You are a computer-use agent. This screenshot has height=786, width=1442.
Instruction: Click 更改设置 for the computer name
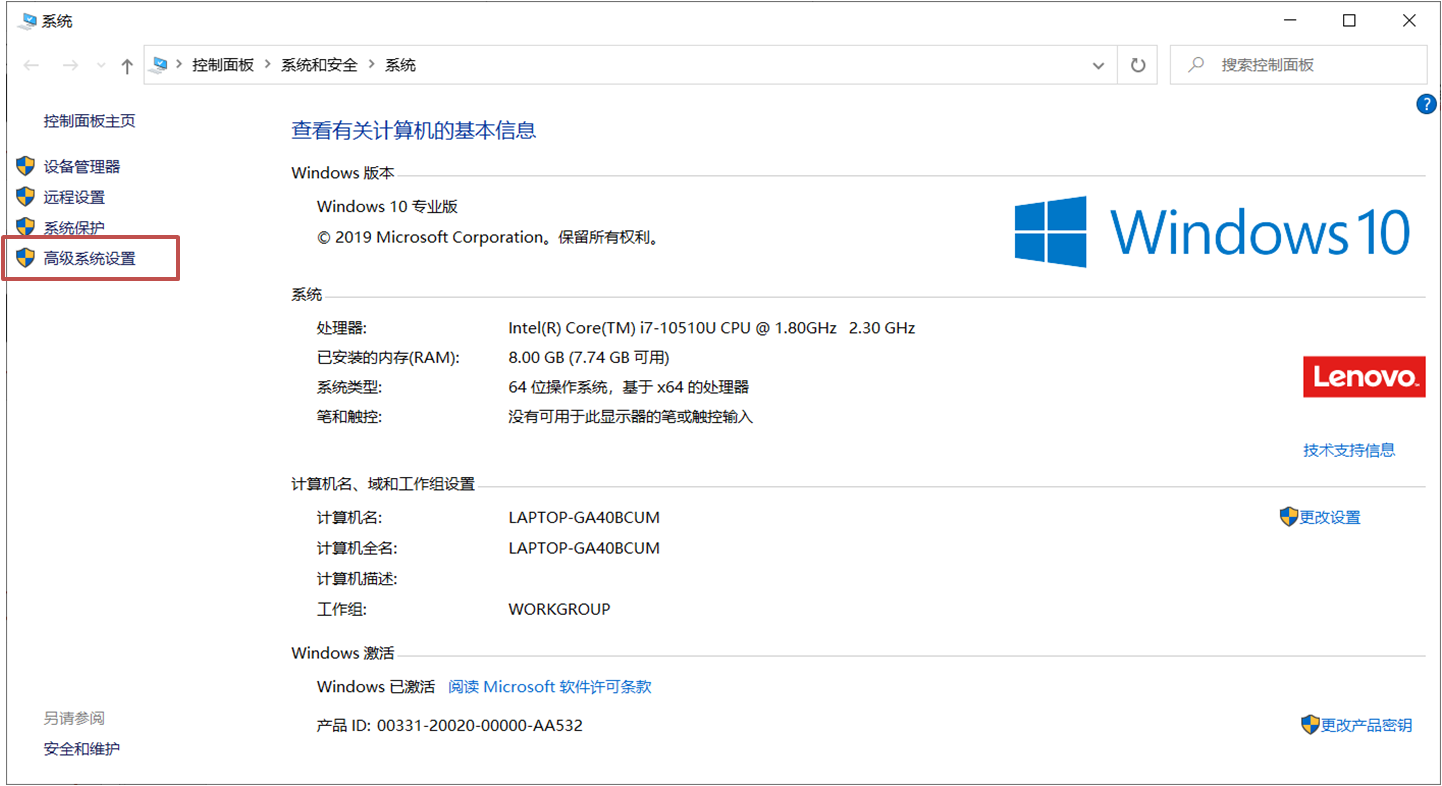click(x=1330, y=518)
